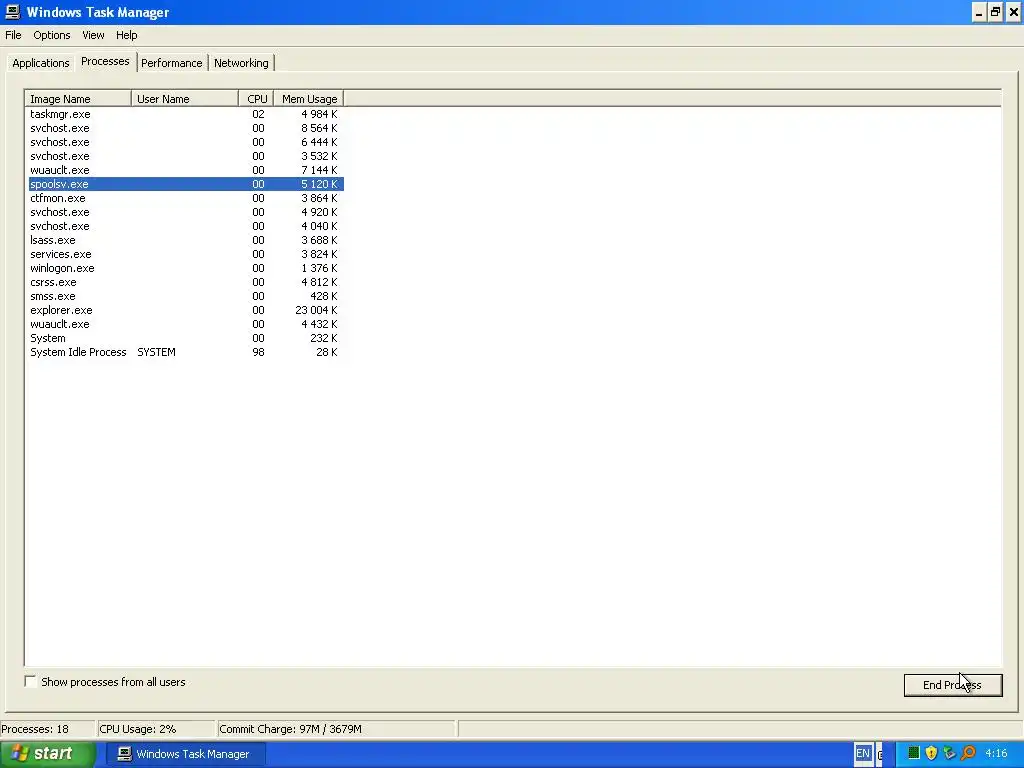
Task: Click the Safely Remove Hardware tray icon
Action: pos(949,753)
